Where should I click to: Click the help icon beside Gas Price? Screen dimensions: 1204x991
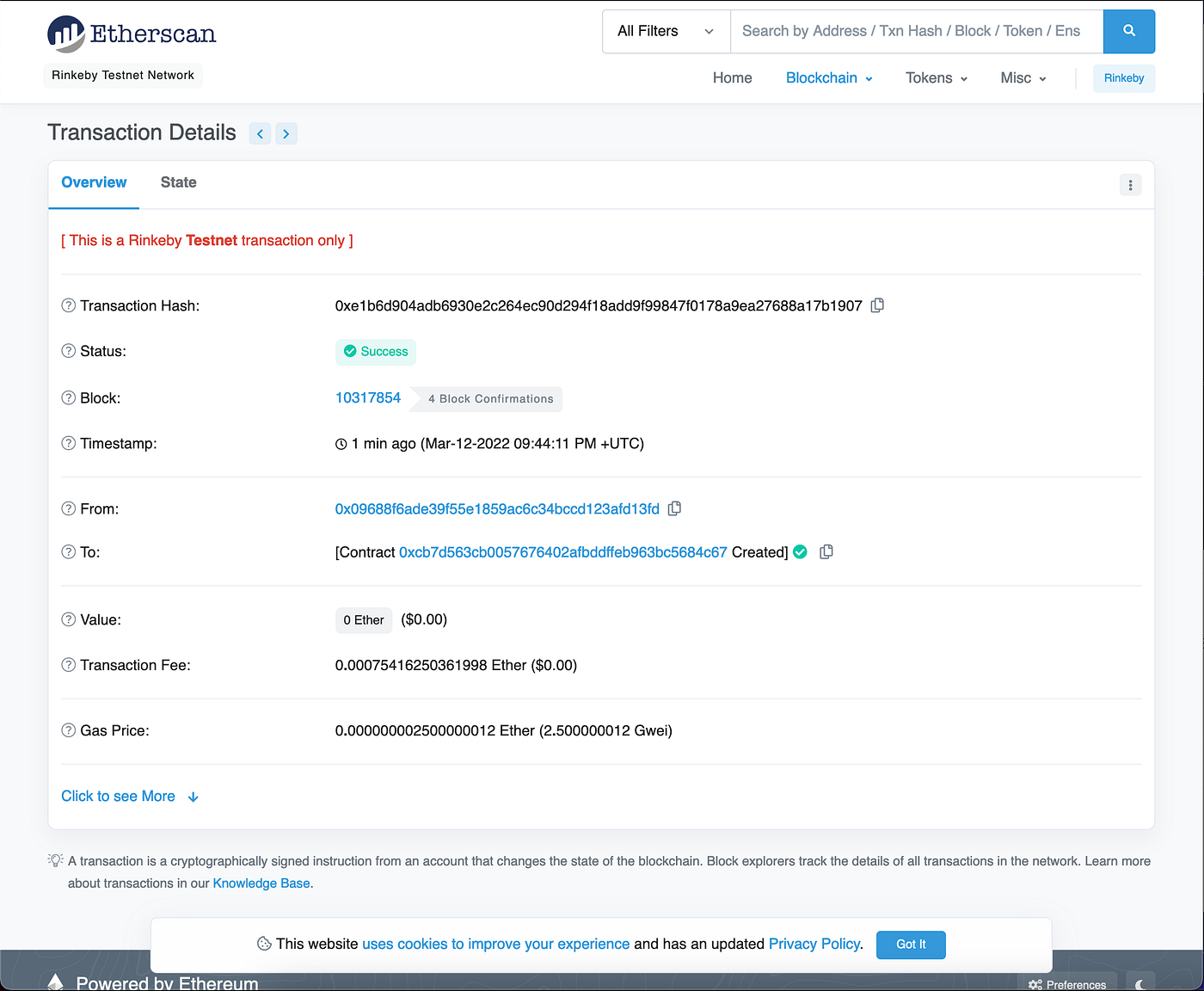68,729
